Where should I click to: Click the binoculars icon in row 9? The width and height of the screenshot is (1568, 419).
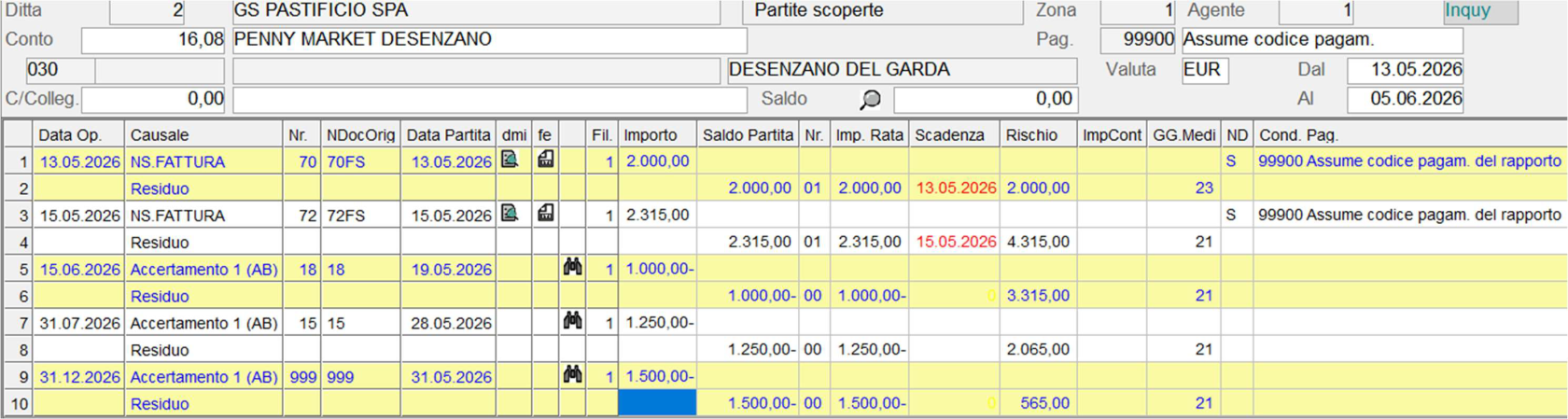pyautogui.click(x=572, y=375)
